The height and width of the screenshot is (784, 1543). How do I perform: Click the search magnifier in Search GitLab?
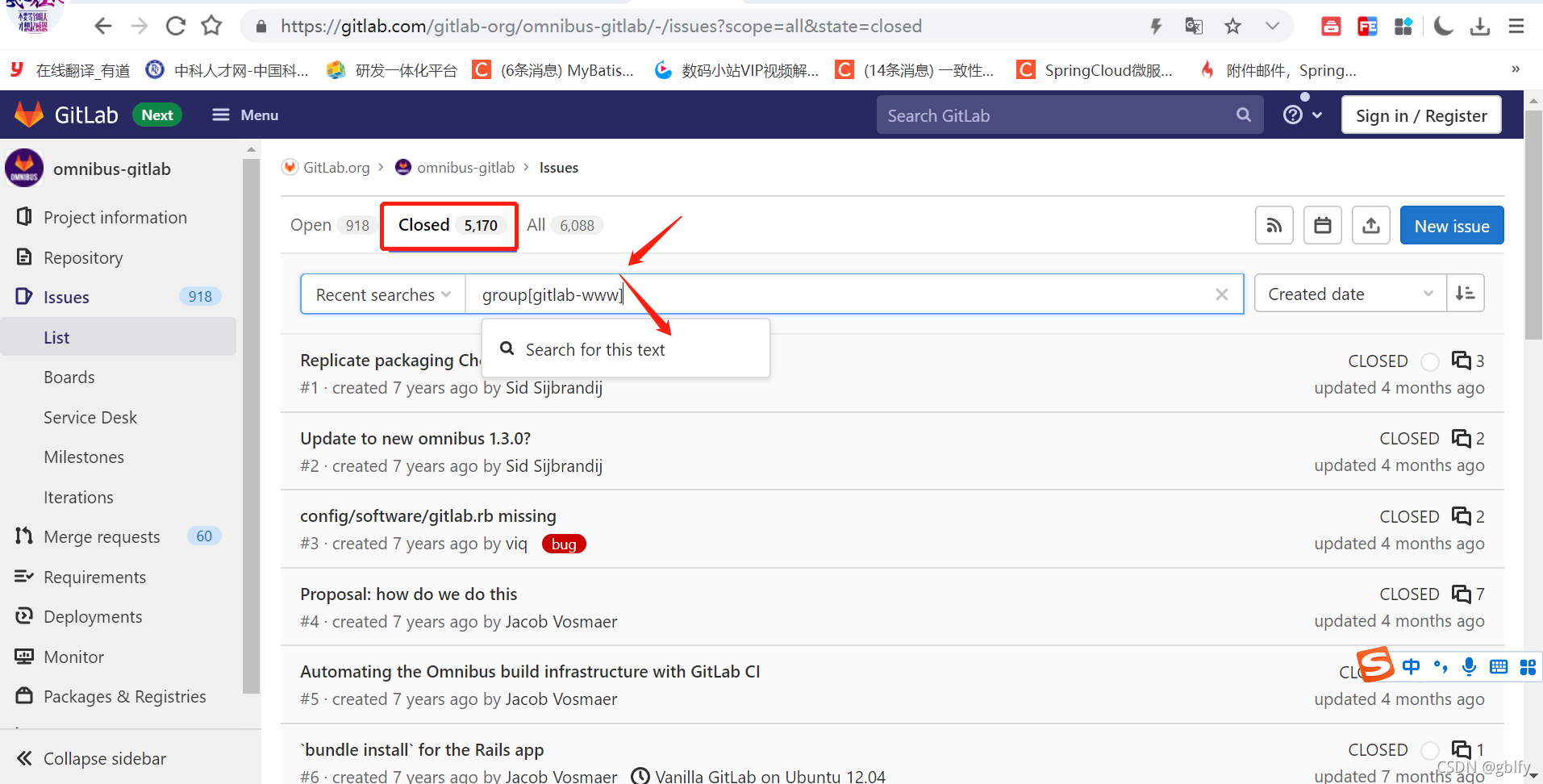(1244, 115)
